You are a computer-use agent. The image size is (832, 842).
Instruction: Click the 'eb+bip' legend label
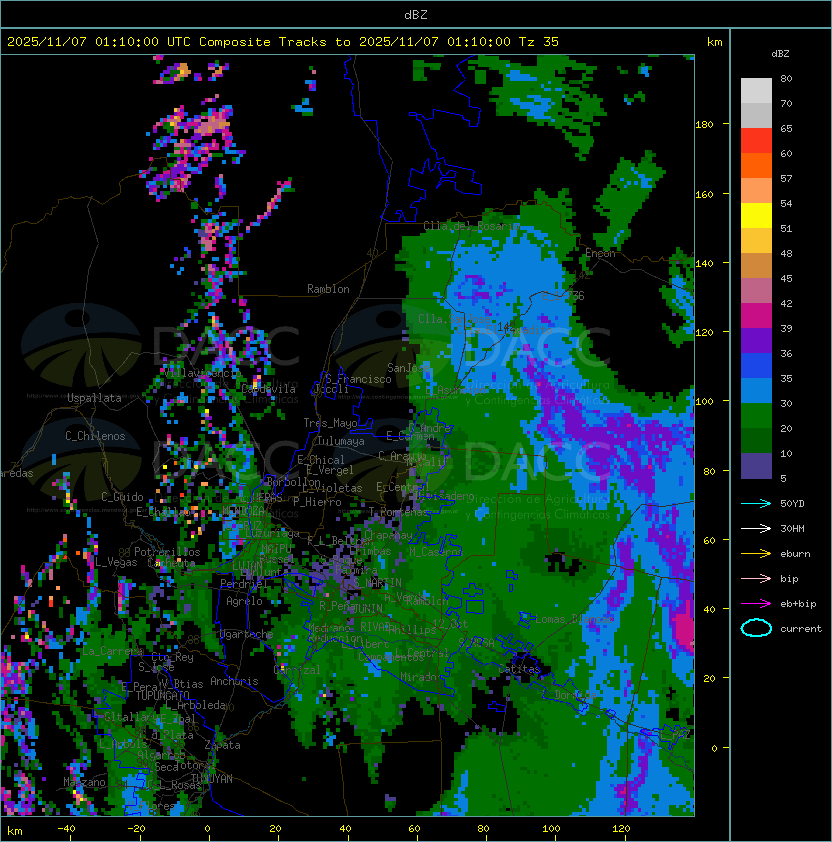798,604
